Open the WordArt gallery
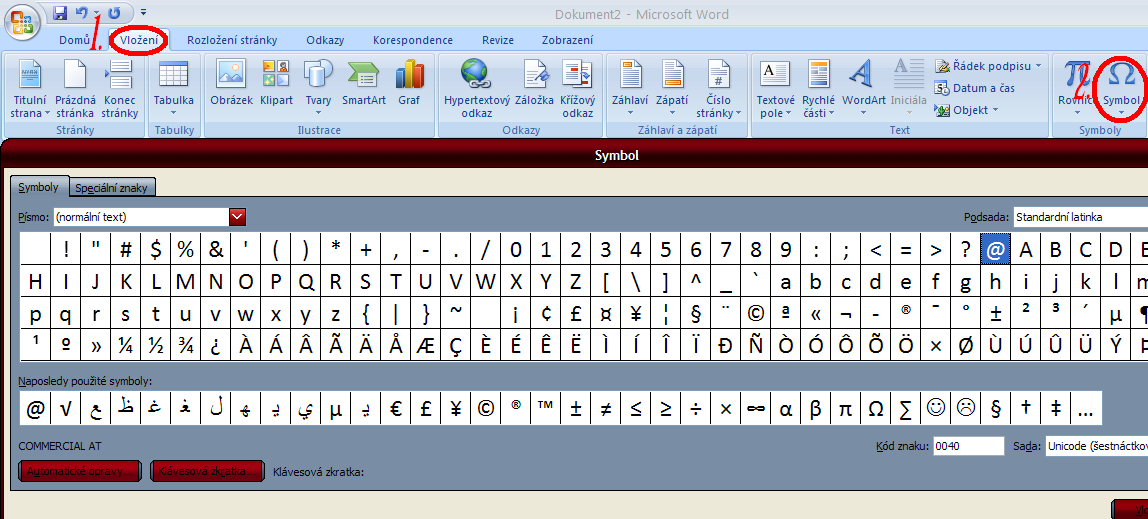 point(864,89)
